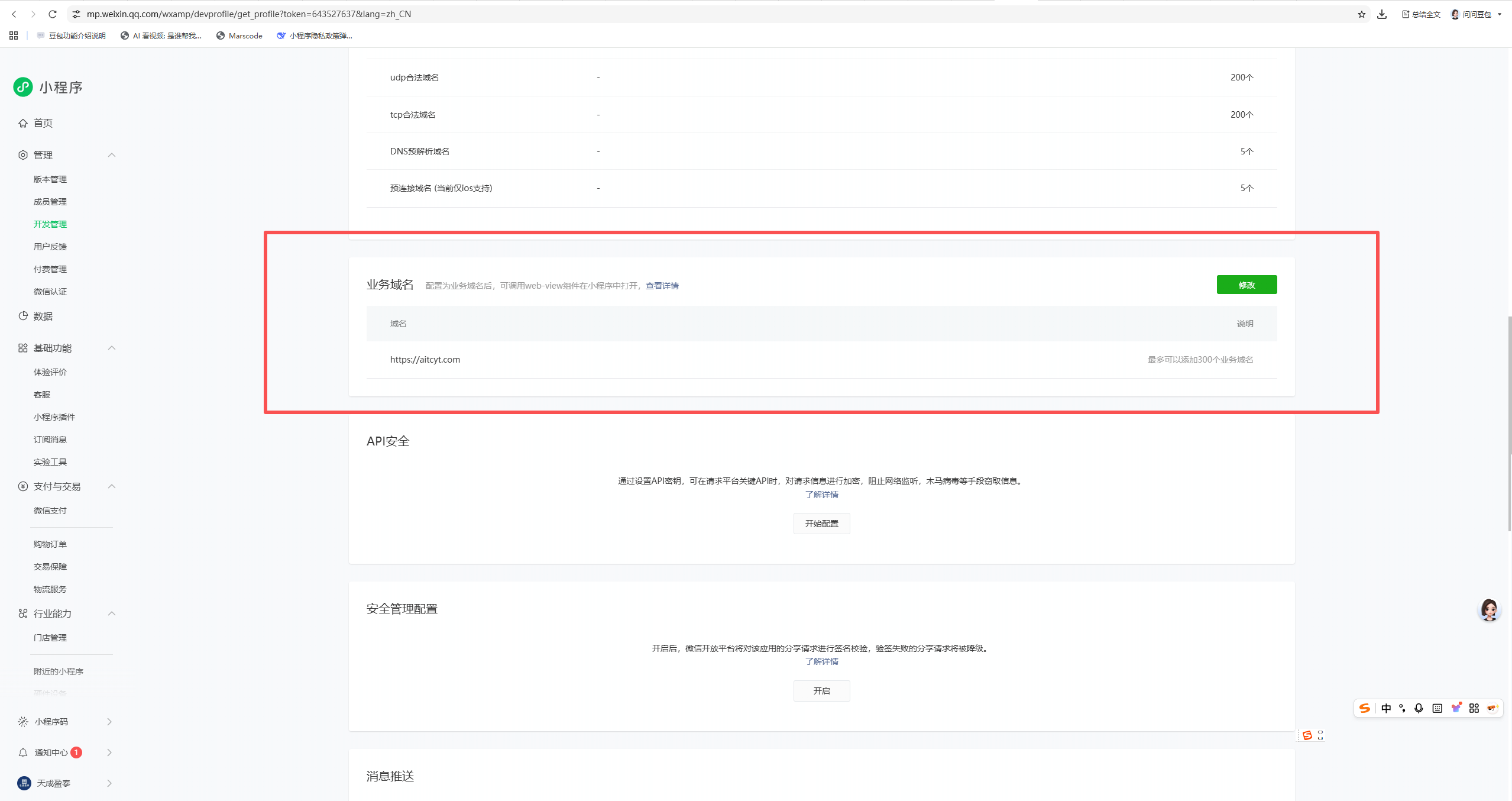1512x801 pixels.
Task: Collapse the 基础功能 sidebar section
Action: click(x=112, y=348)
